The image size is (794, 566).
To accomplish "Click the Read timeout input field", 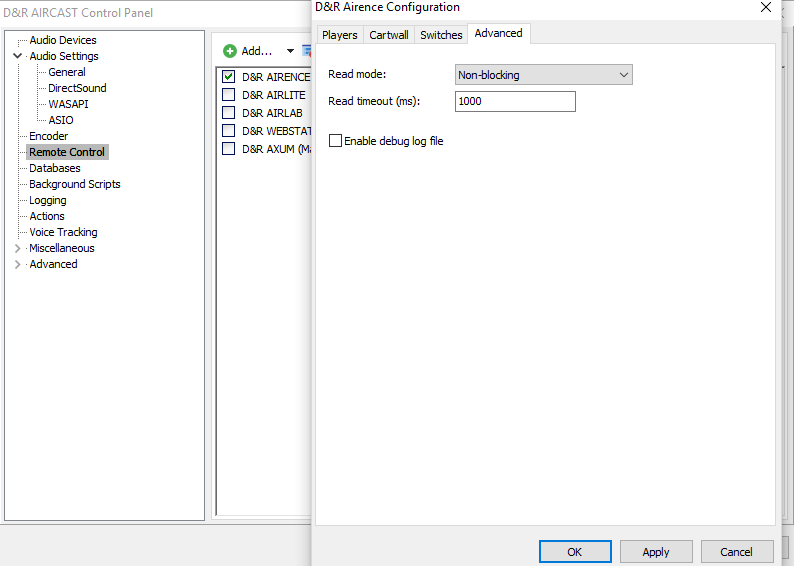I will coord(515,102).
